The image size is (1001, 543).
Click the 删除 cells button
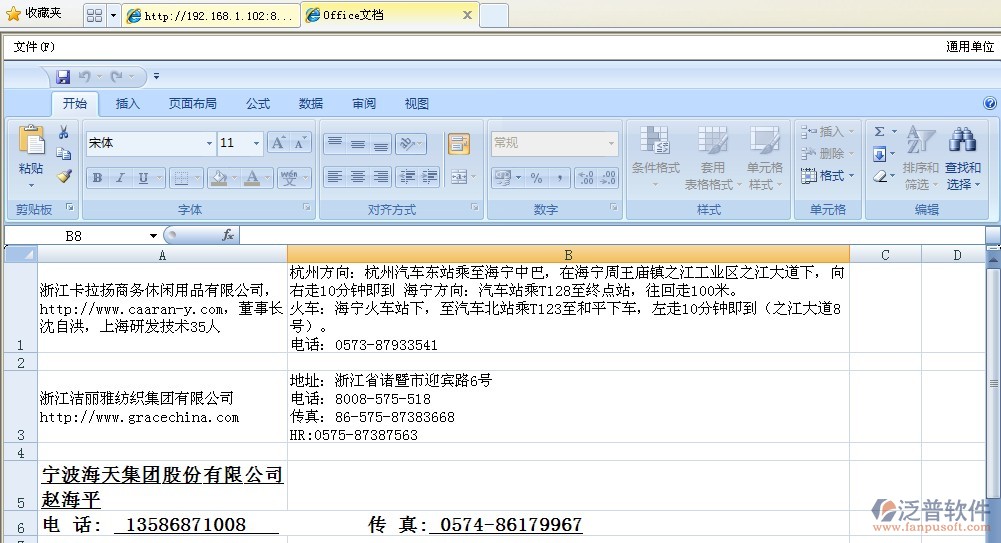coord(827,154)
